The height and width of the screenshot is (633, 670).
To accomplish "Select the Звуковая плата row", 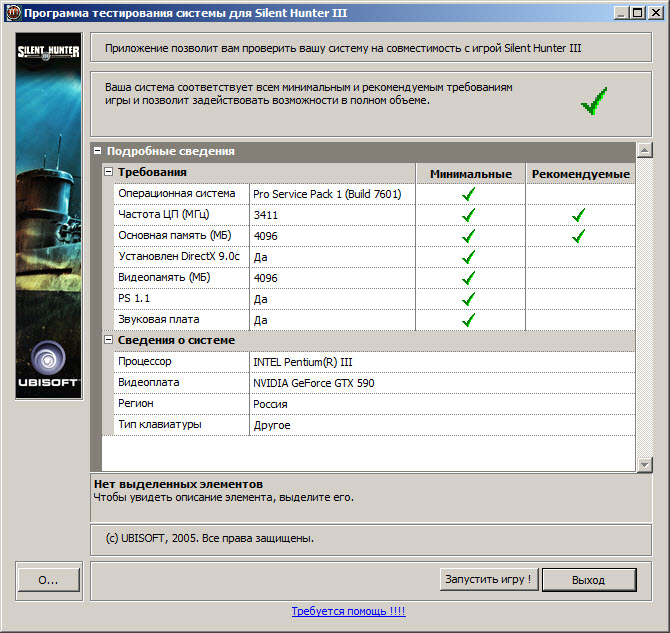I will [x=374, y=320].
